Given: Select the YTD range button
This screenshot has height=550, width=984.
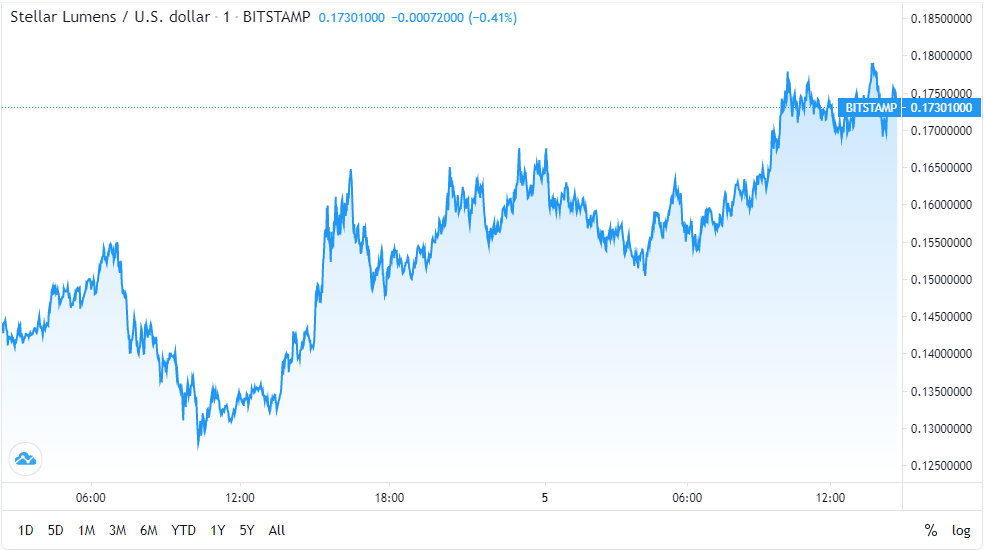Looking at the screenshot, I should click(x=183, y=530).
